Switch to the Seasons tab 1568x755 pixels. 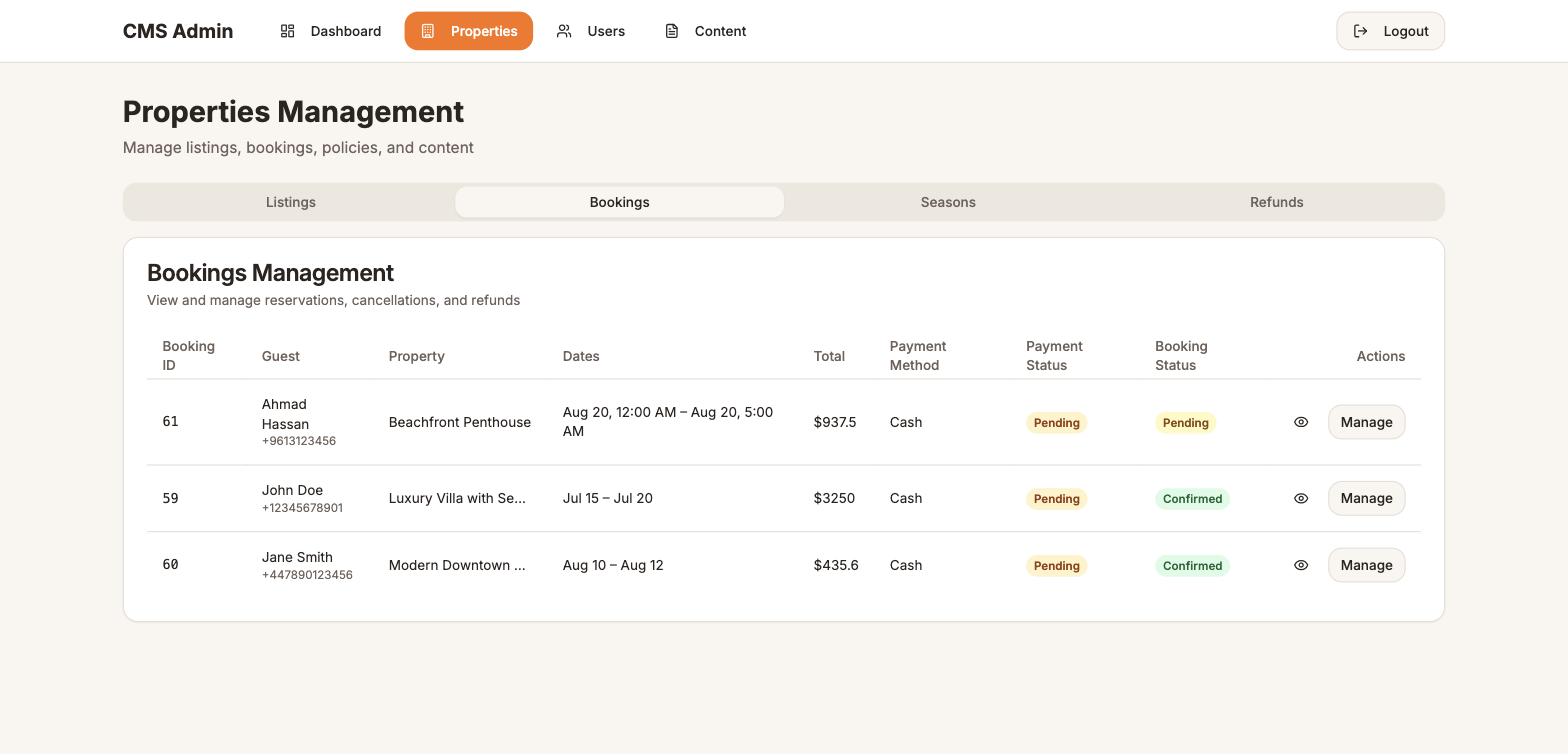pyautogui.click(x=948, y=202)
